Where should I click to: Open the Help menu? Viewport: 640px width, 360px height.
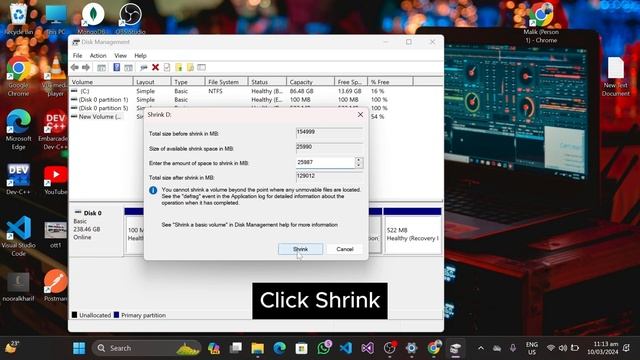140,56
